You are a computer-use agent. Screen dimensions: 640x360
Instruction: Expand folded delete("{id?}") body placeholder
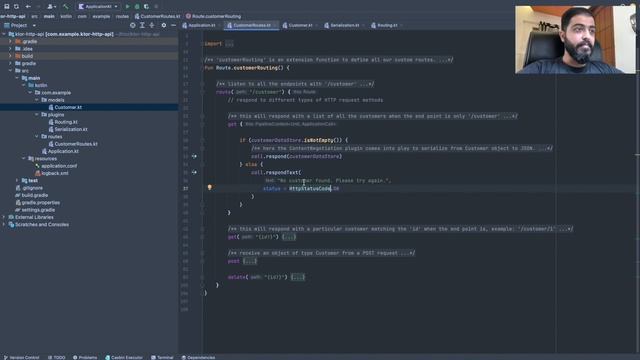298,277
